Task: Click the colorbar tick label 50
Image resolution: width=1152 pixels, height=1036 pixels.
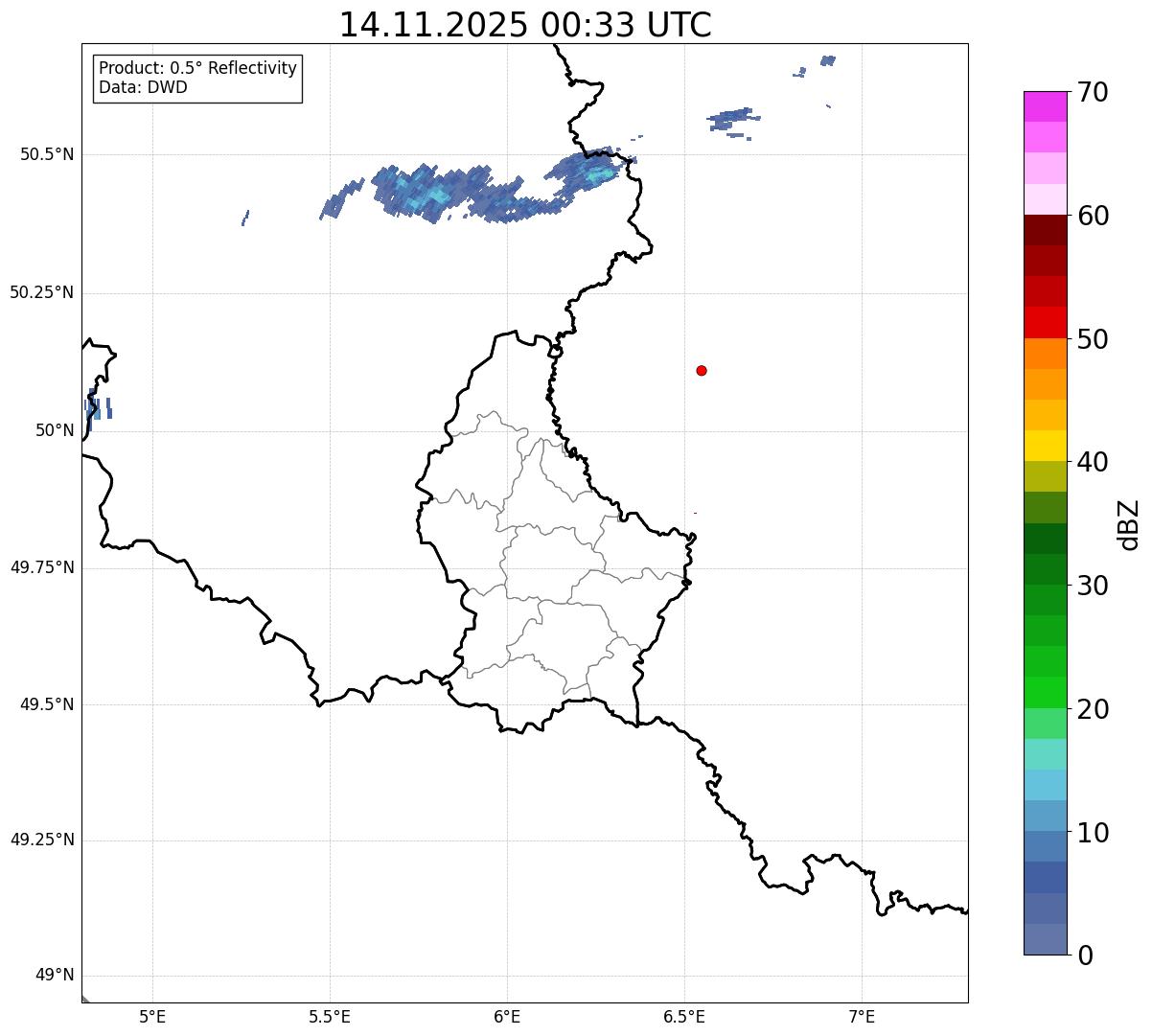Action: pos(1093,339)
